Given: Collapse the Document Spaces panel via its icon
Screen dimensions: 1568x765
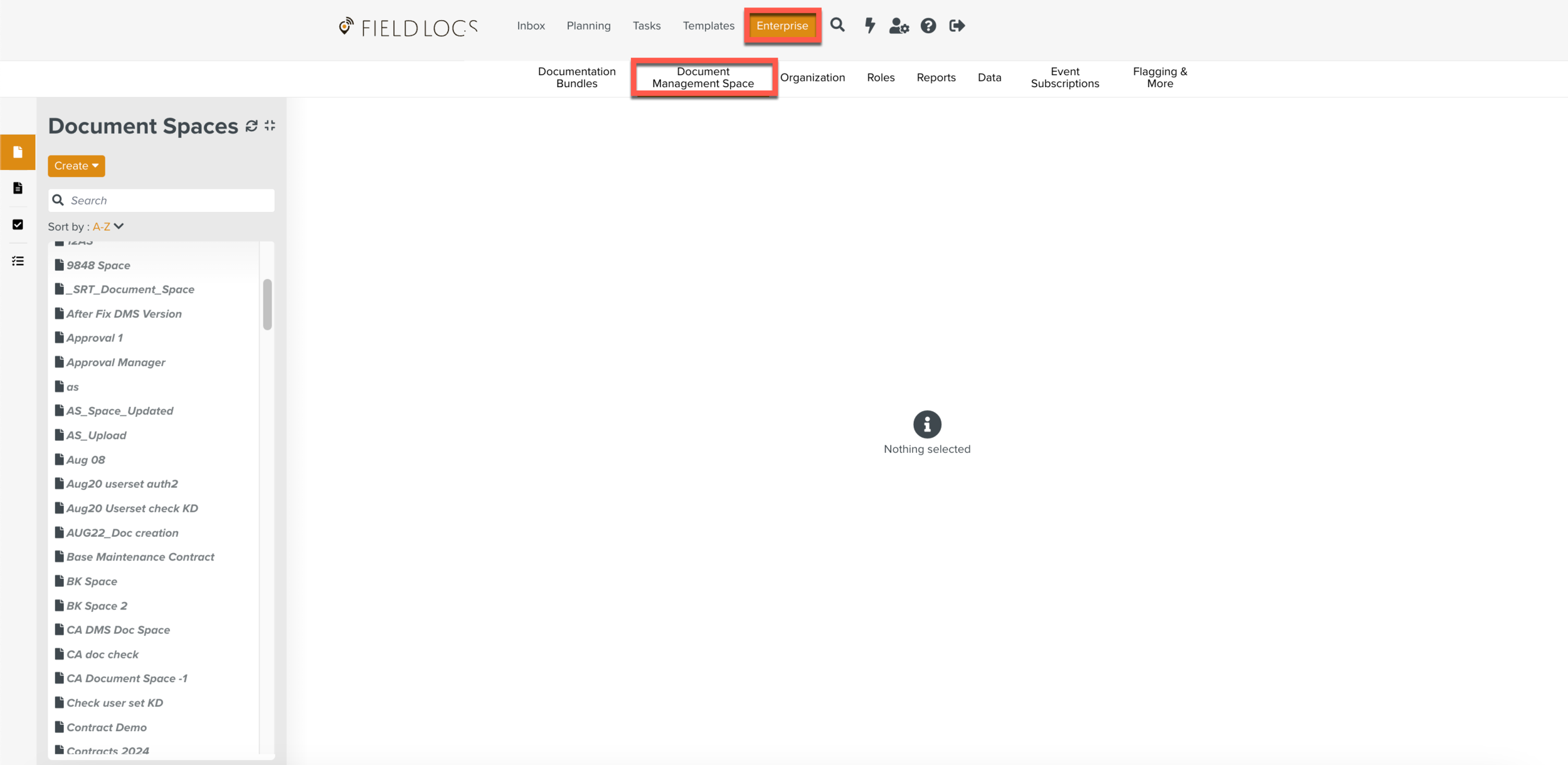Looking at the screenshot, I should [x=269, y=126].
